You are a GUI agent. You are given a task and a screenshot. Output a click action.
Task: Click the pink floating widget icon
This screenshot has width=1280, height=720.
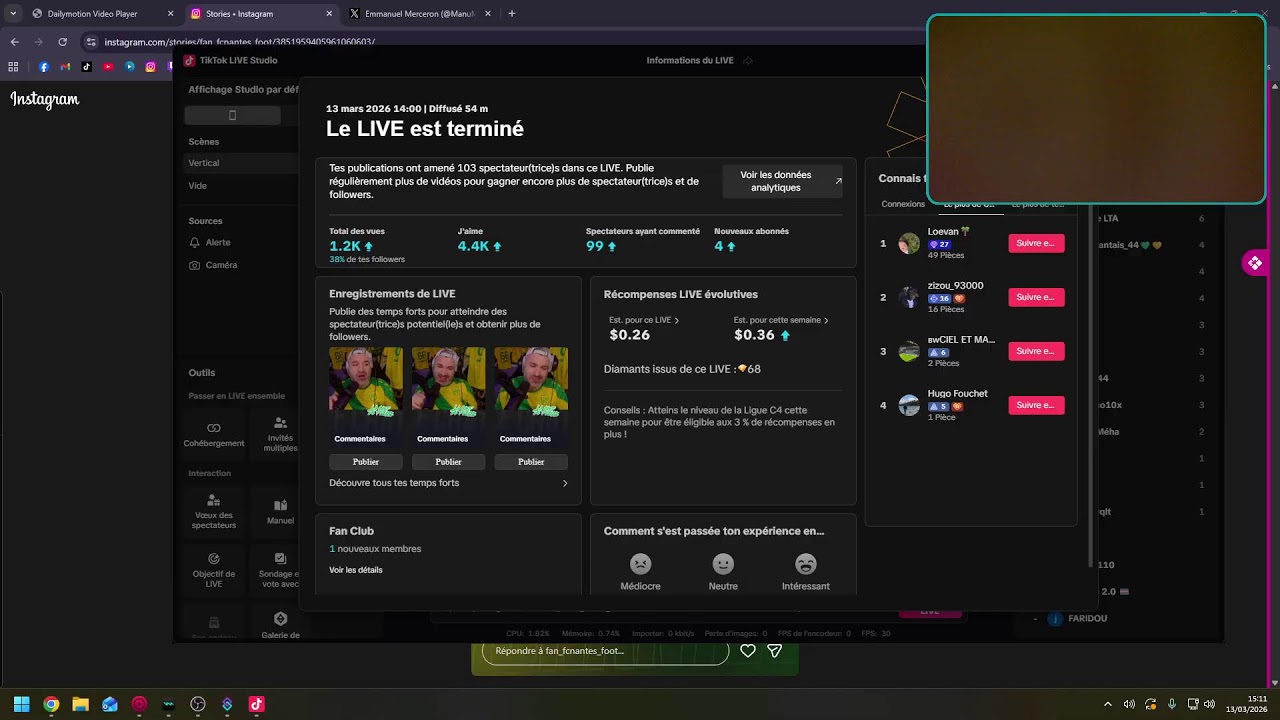1254,263
